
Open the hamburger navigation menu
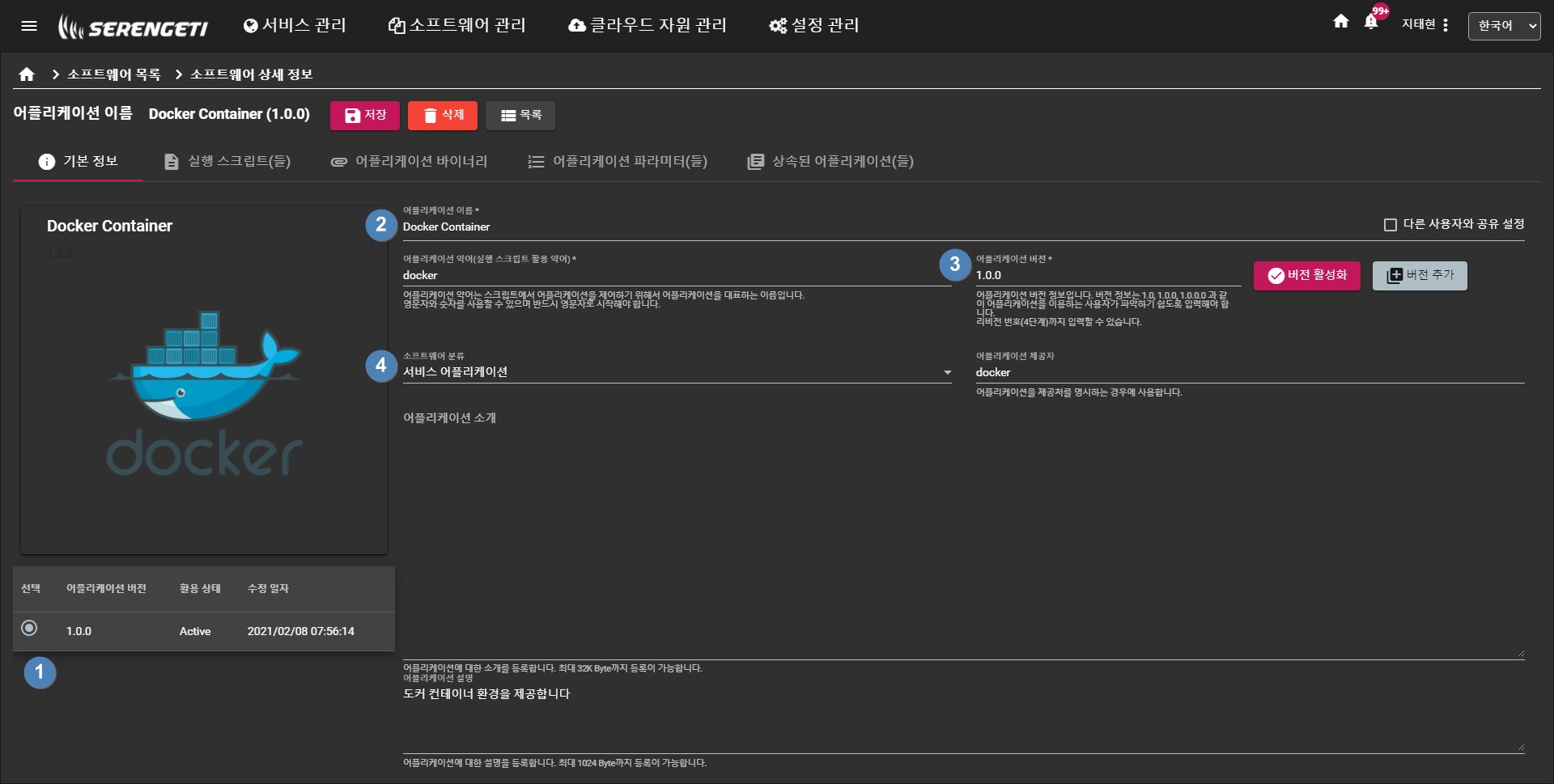(29, 26)
